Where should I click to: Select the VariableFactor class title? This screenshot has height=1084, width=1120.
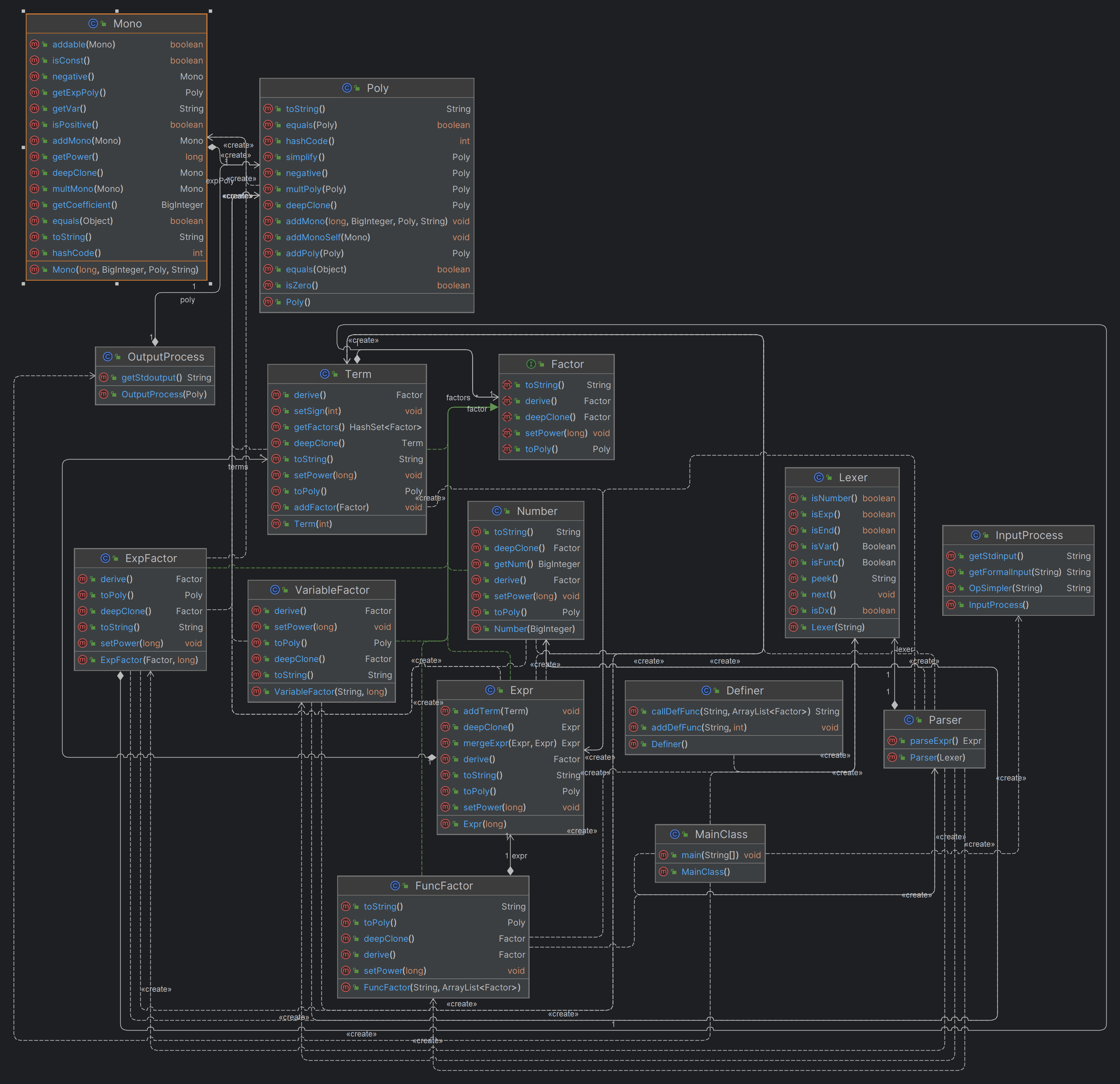point(322,590)
